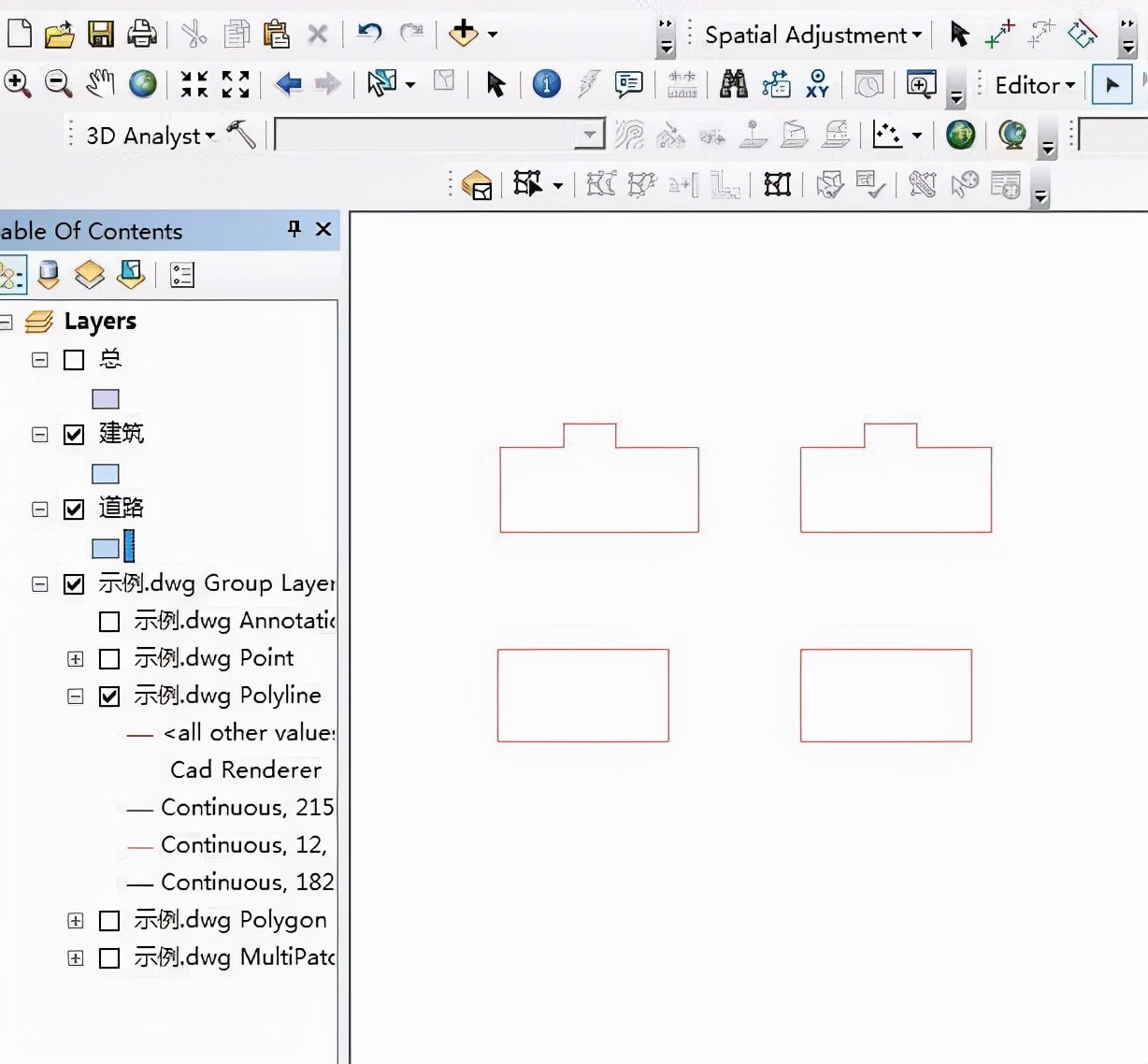The height and width of the screenshot is (1064, 1148).
Task: Collapse 示例.dwg Polyline layer
Action: tap(76, 697)
